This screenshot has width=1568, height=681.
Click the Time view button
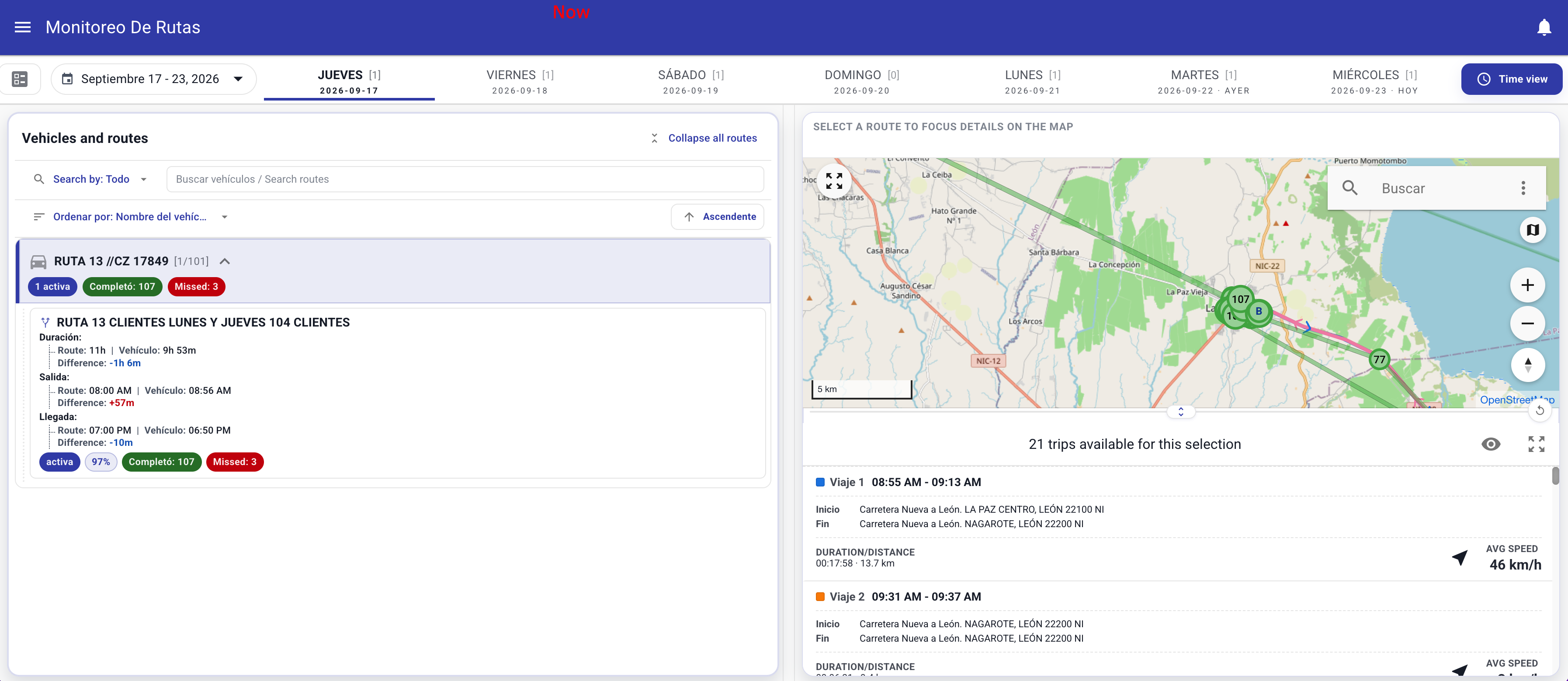tap(1511, 79)
